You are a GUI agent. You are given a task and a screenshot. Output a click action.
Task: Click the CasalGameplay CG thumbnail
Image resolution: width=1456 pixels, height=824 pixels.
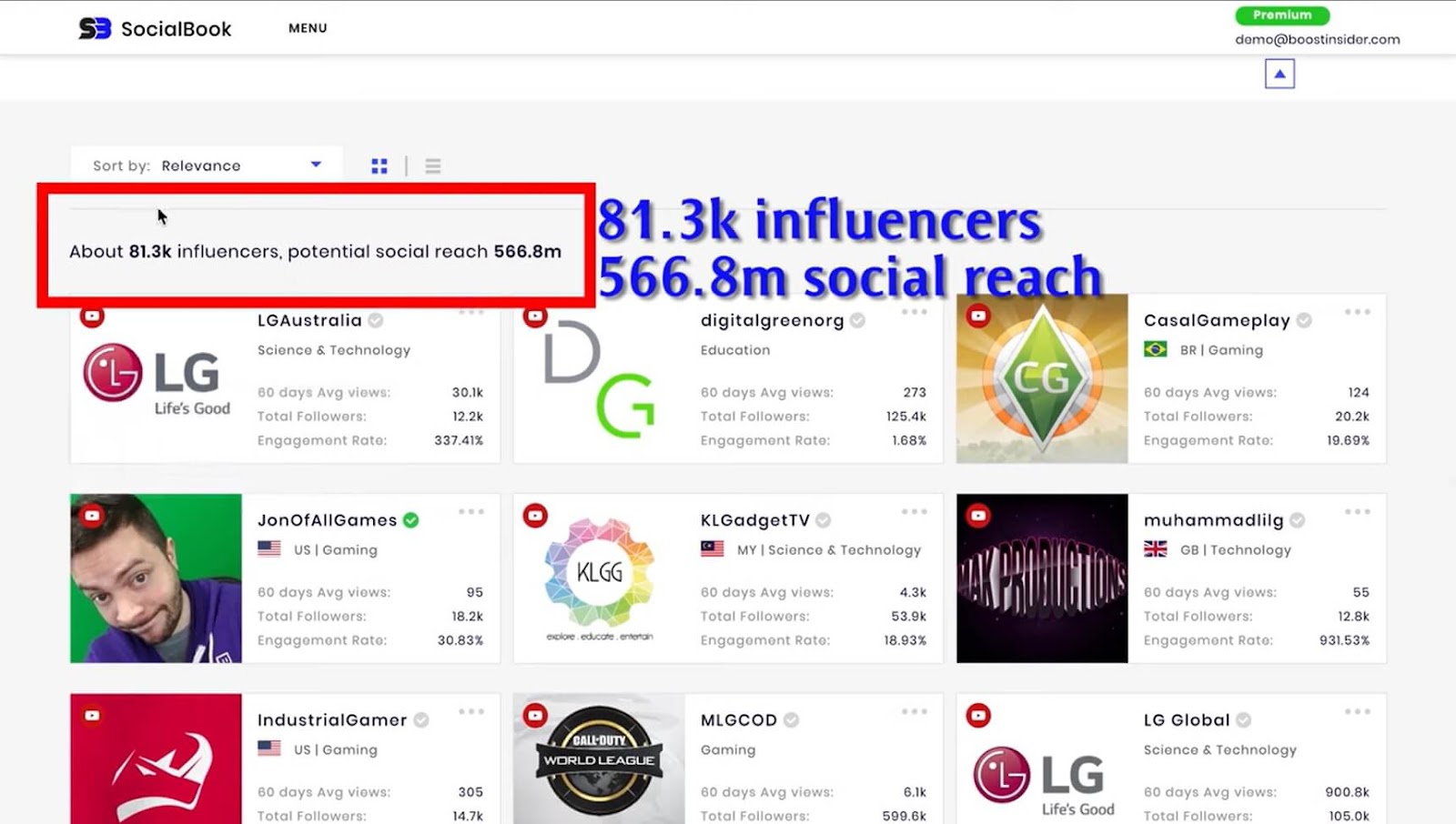click(1042, 378)
